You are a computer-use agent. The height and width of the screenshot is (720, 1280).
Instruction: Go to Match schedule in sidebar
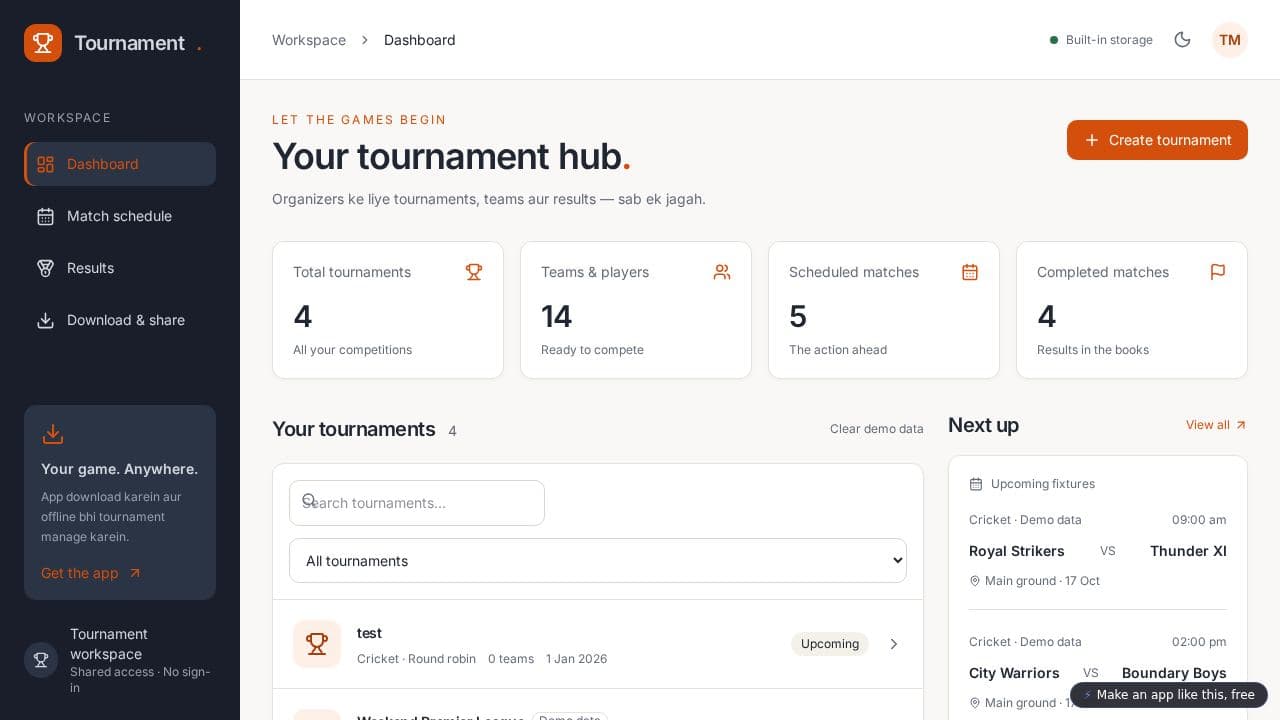pos(120,216)
